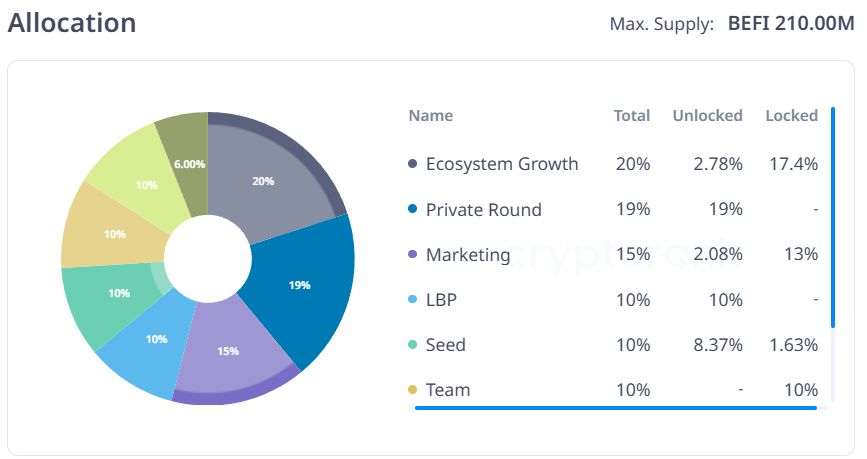Screen dimensions: 867x459
Task: Click the LBP legend dot
Action: tap(413, 300)
